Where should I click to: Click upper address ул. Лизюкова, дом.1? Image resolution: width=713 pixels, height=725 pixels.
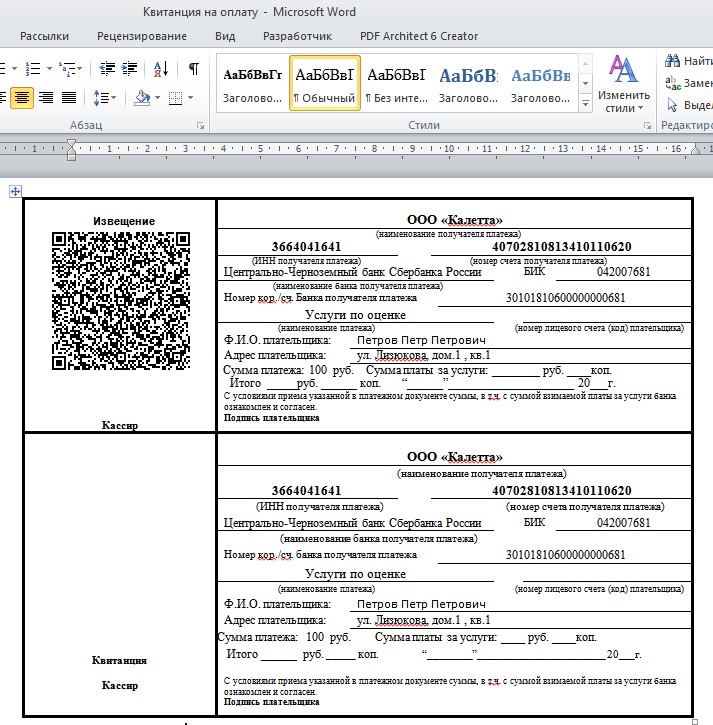click(x=424, y=355)
